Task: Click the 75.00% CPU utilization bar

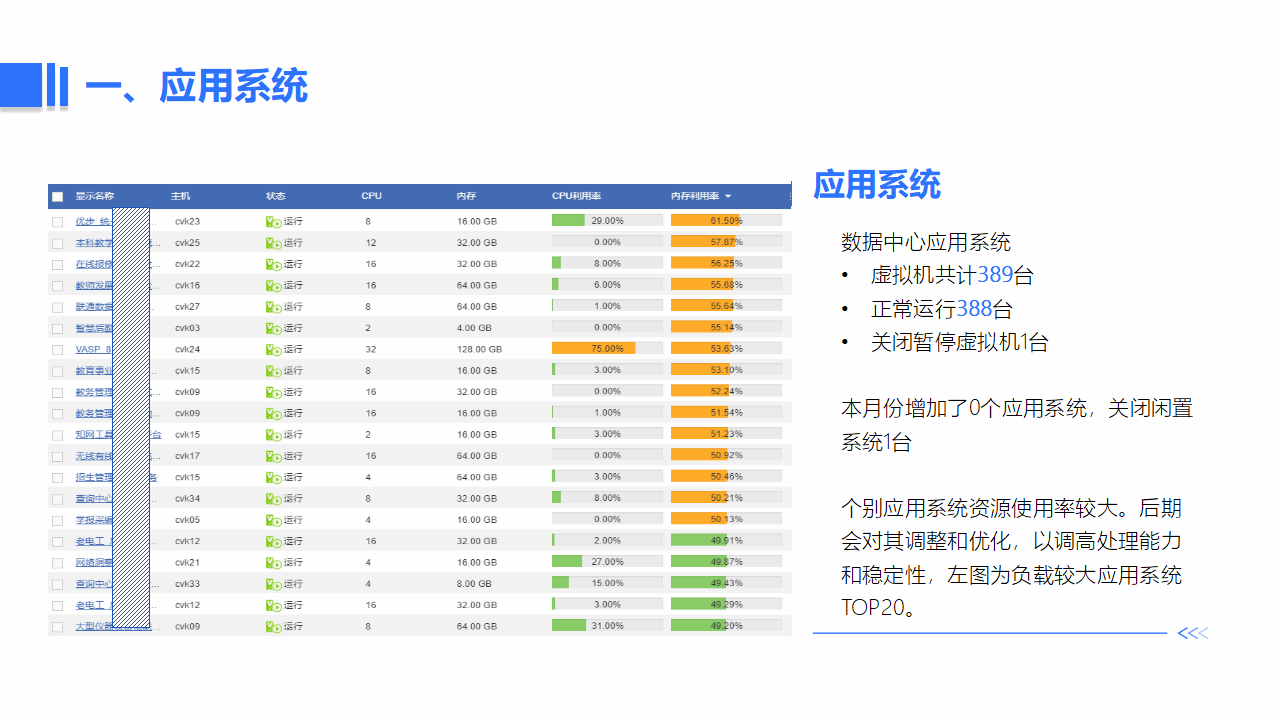Action: [607, 348]
